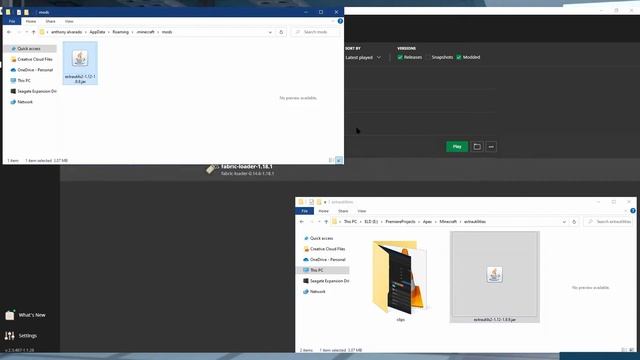The image size is (640, 360).
Task: Select Quick access in extrautilities window sidebar
Action: click(x=322, y=238)
